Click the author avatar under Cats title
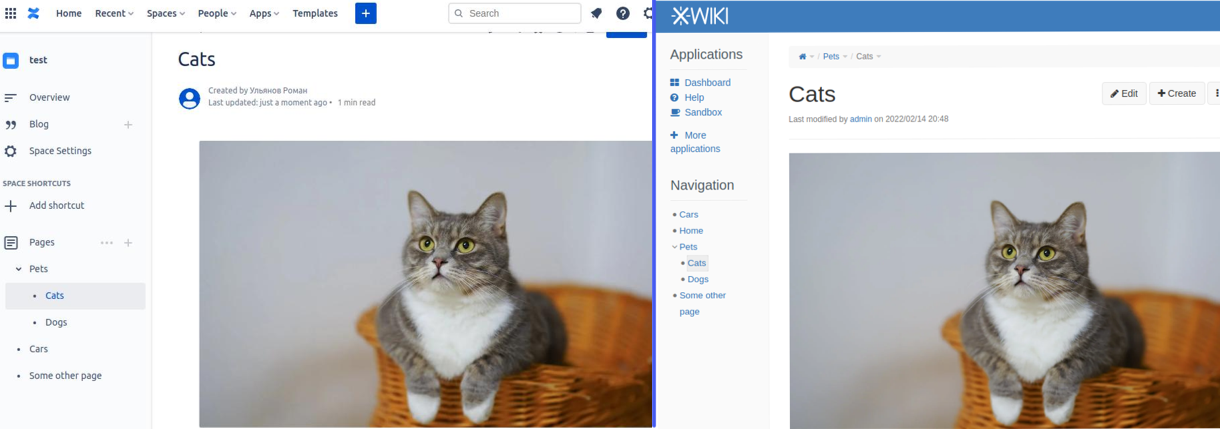The image size is (1220, 429). click(189, 98)
